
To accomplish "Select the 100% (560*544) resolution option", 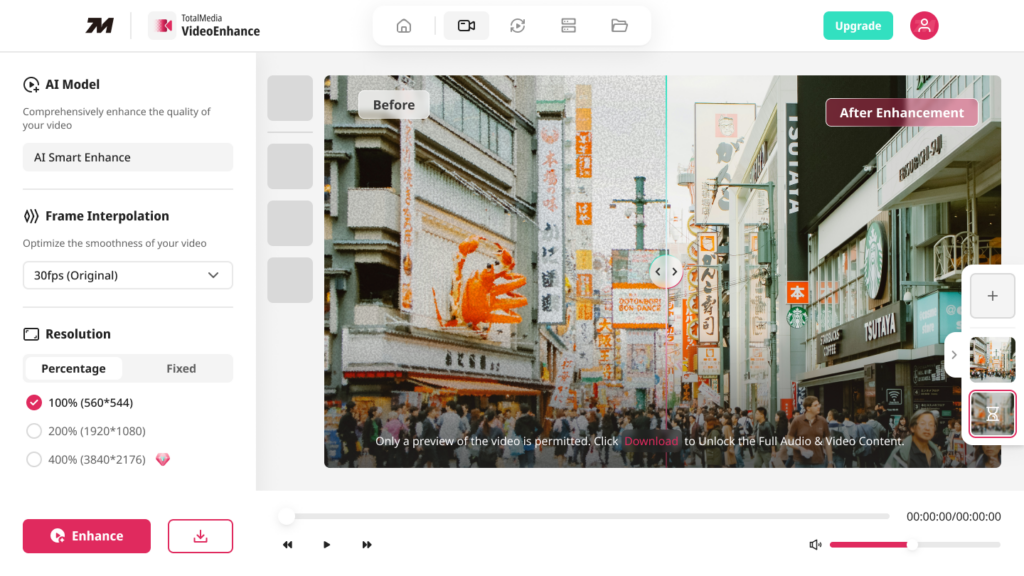I will click(34, 403).
